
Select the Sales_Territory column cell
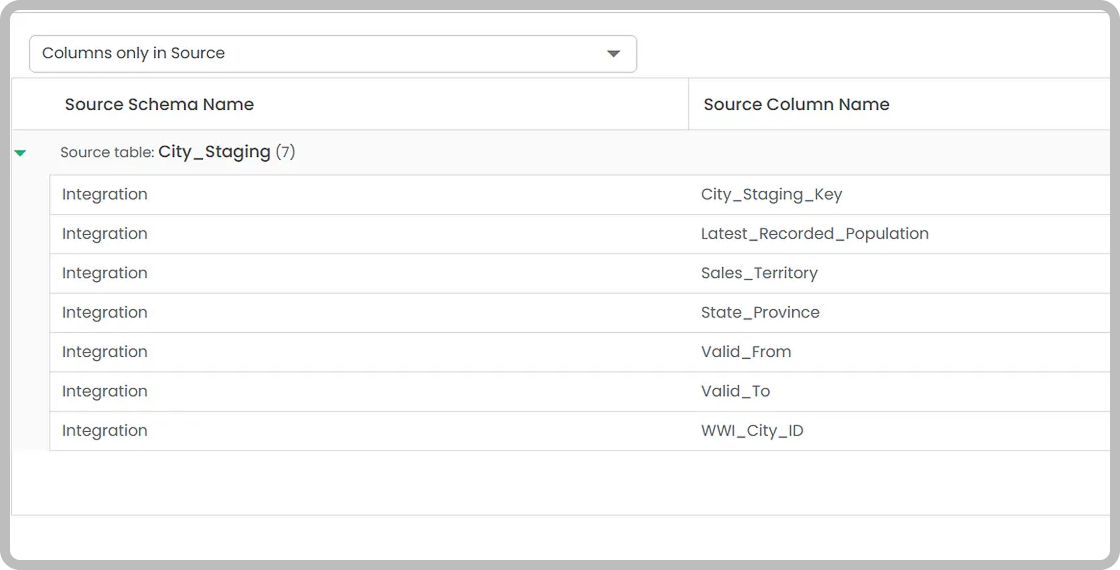click(759, 273)
